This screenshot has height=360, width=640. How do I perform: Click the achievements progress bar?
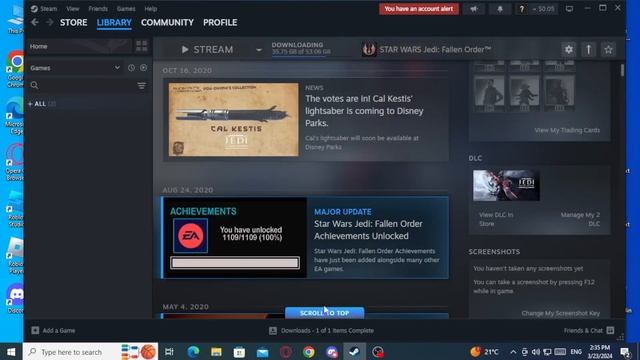[235, 263]
